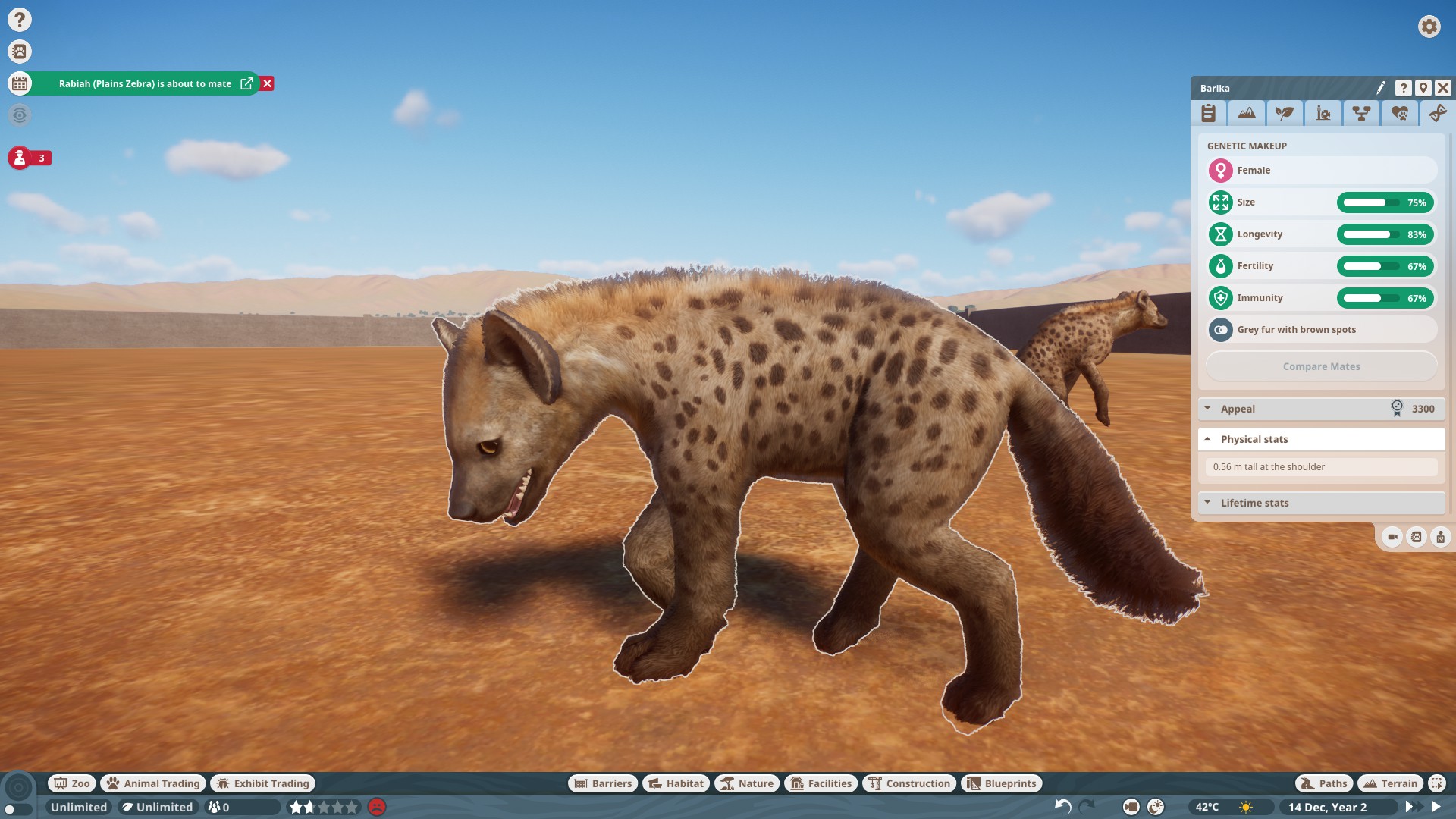Click the zoo star rating
Image resolution: width=1456 pixels, height=819 pixels.
(x=323, y=808)
